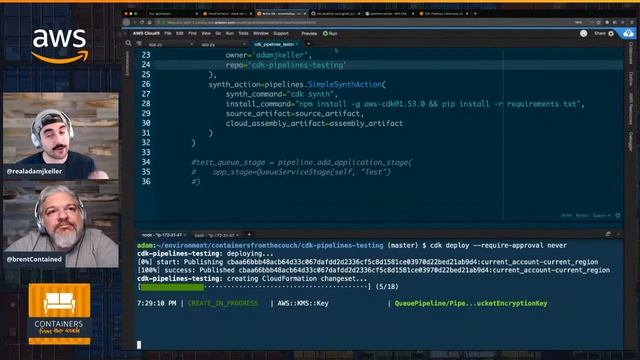This screenshot has height=360, width=640.
Task: Switch to the first browser tab
Action: pos(172,13)
